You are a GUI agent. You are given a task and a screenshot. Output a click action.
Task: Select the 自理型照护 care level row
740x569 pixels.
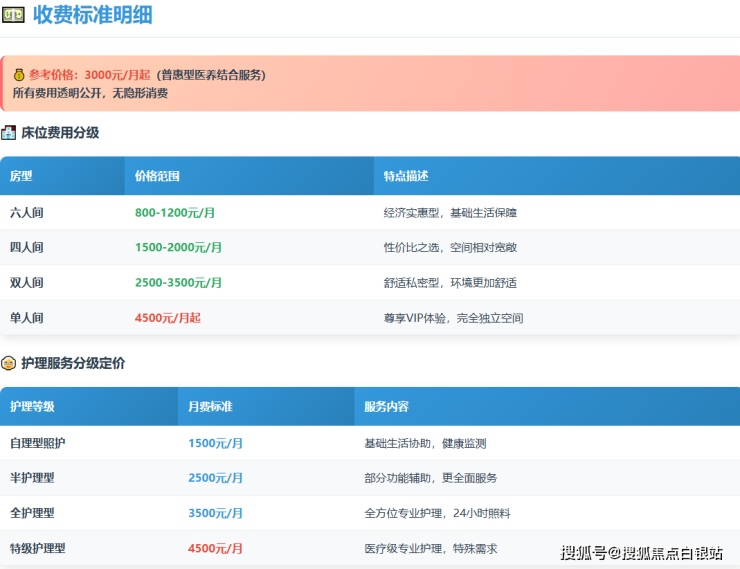click(38, 443)
